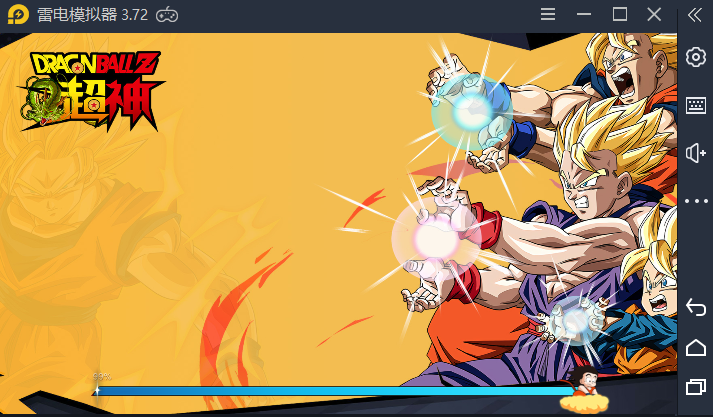Click the 99% loading percentage text

click(102, 377)
